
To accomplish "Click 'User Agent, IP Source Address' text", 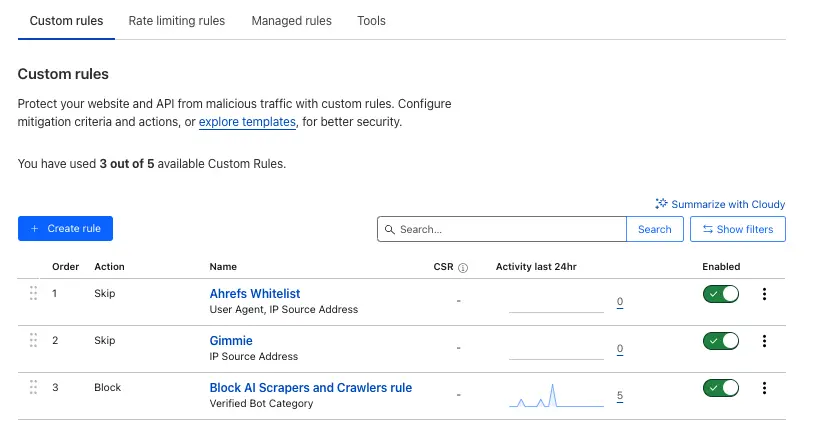I will pos(283,309).
